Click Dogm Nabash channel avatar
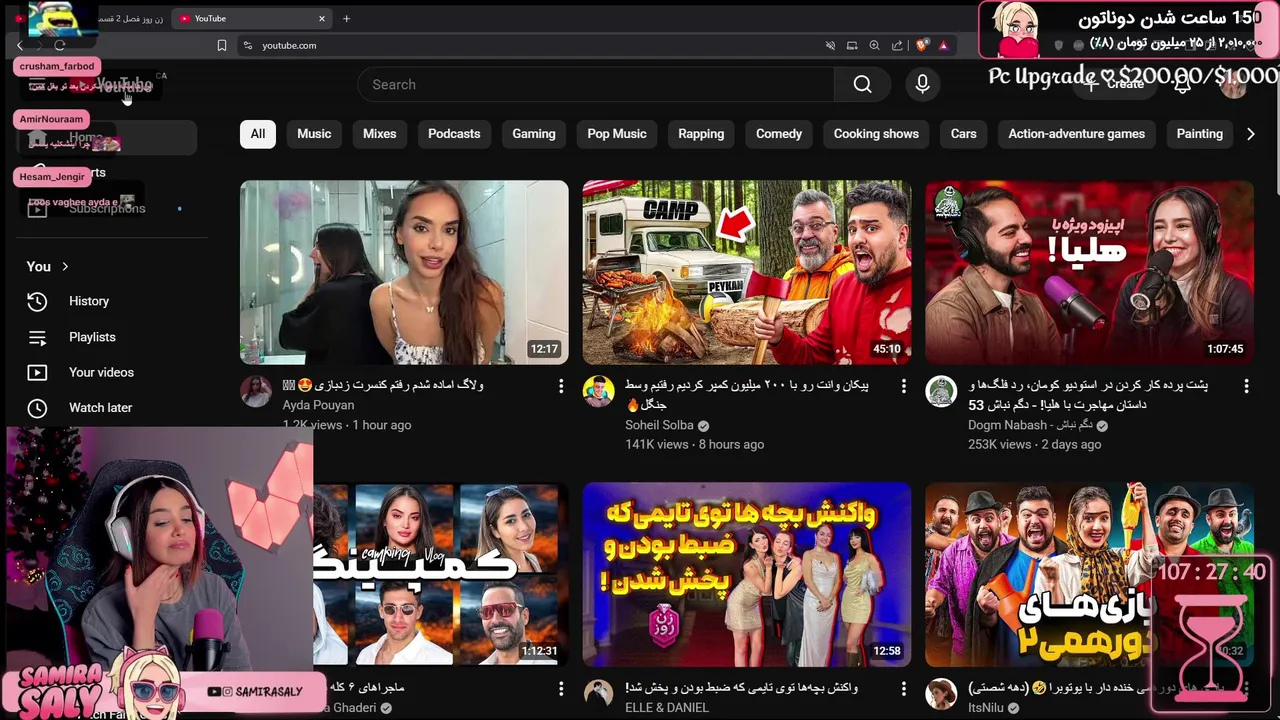1280x720 pixels. pyautogui.click(x=941, y=392)
